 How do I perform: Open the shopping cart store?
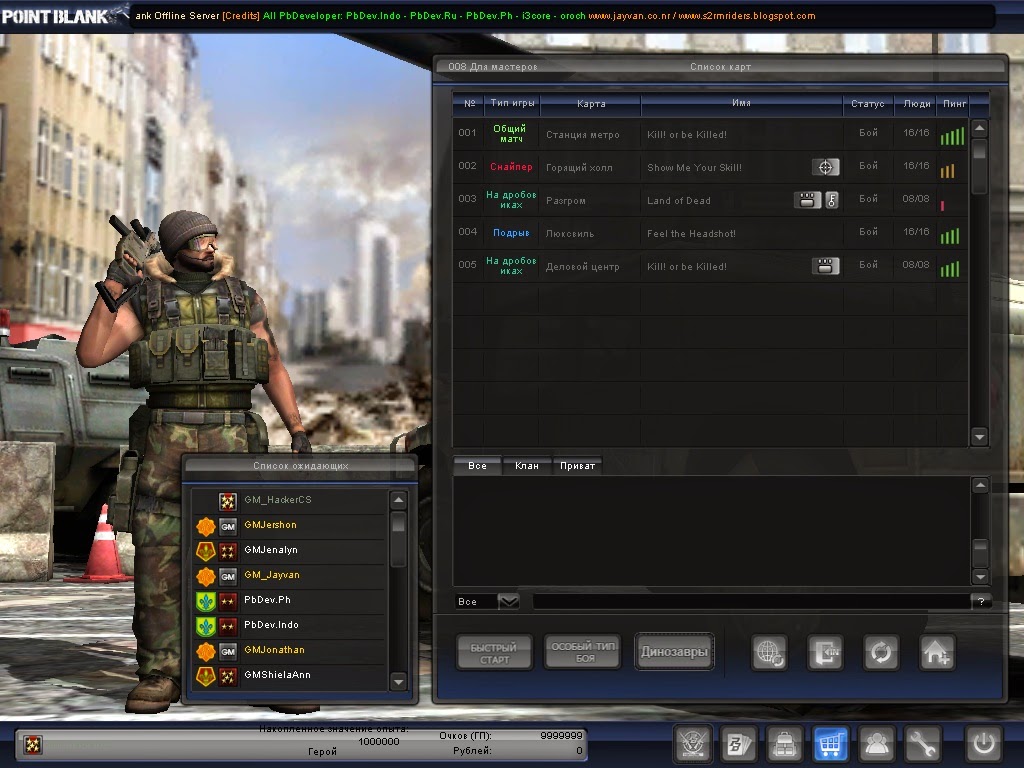(x=830, y=743)
